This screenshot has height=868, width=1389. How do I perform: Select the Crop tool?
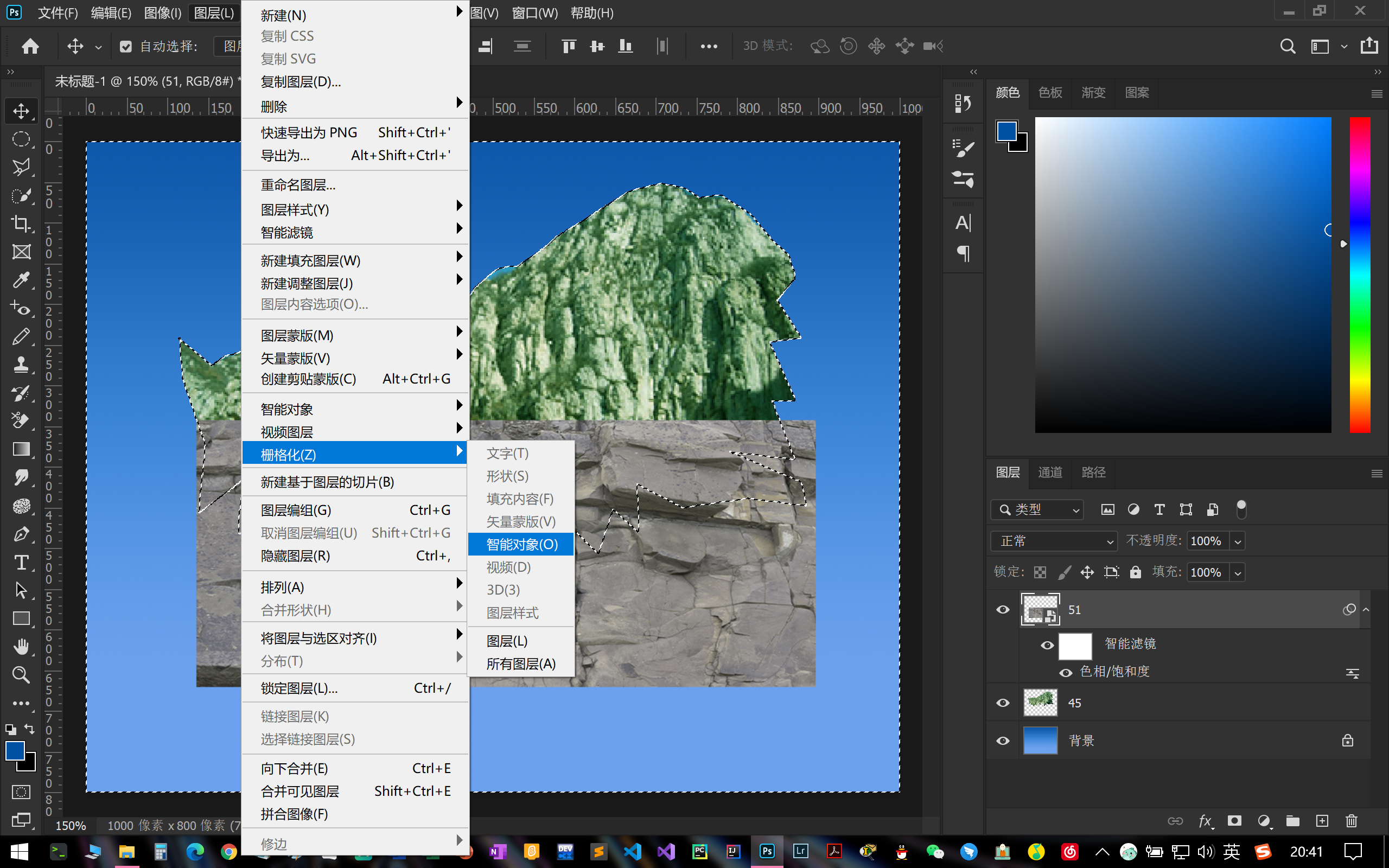21,224
